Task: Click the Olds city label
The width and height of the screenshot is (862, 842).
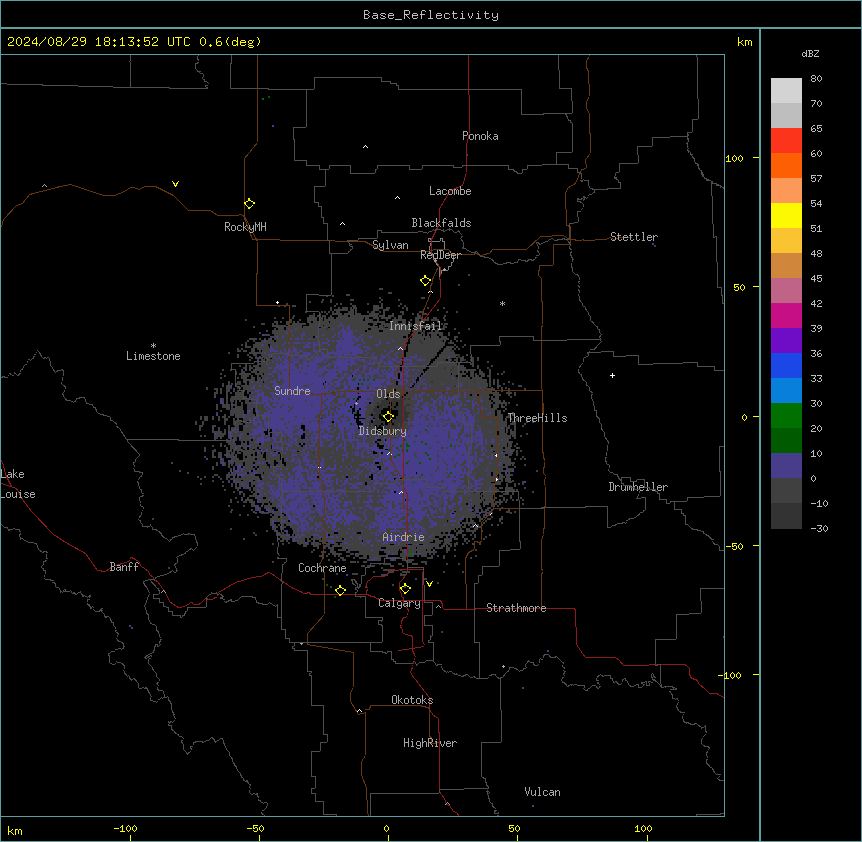Action: click(388, 394)
